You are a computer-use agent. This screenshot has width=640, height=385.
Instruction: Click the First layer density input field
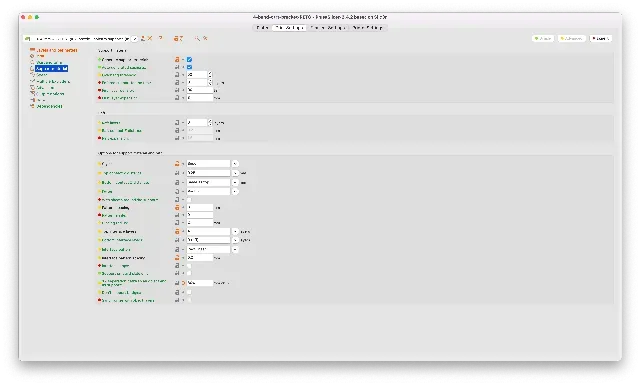tap(200, 90)
